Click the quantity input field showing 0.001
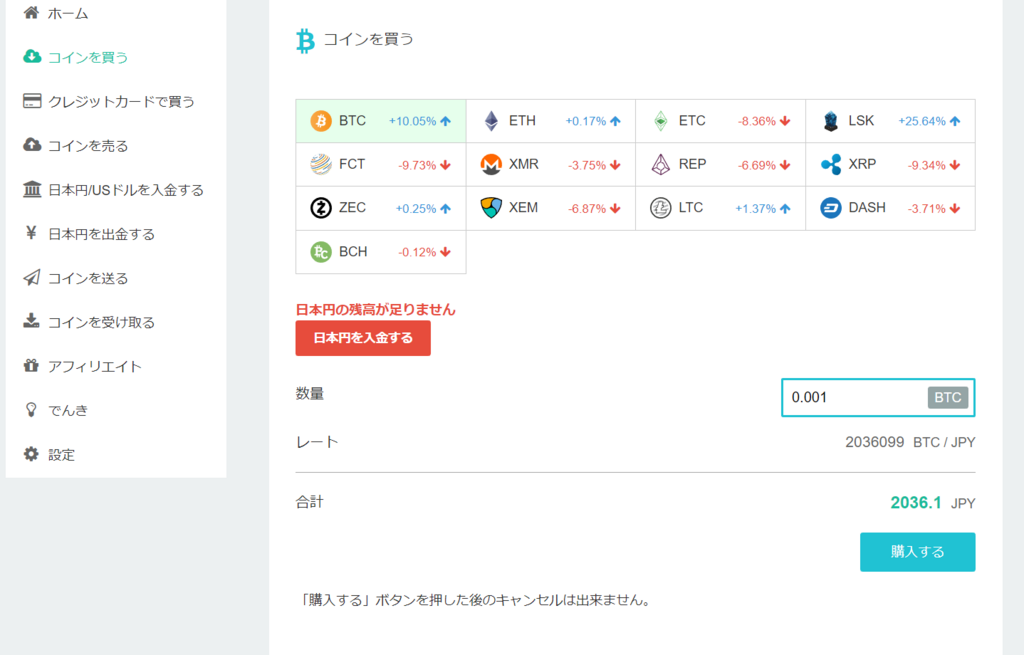Viewport: 1024px width, 655px height. click(878, 398)
